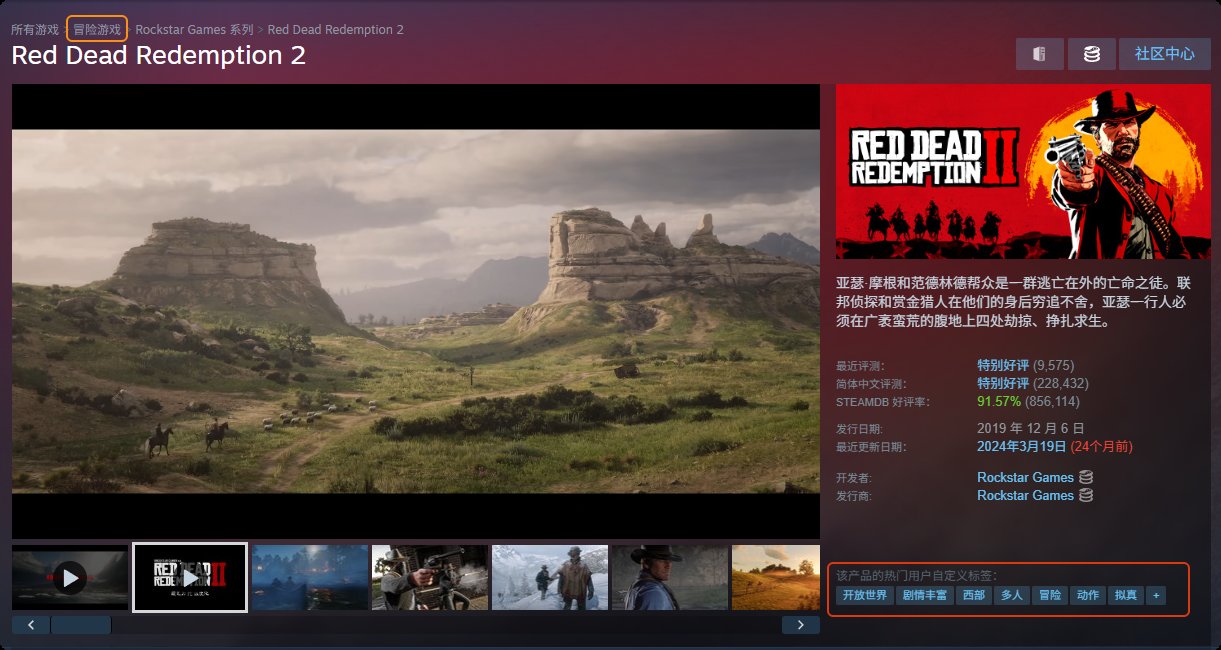Open publisher Rockstar Games link
Viewport: 1221px width, 650px height.
[x=1025, y=495]
